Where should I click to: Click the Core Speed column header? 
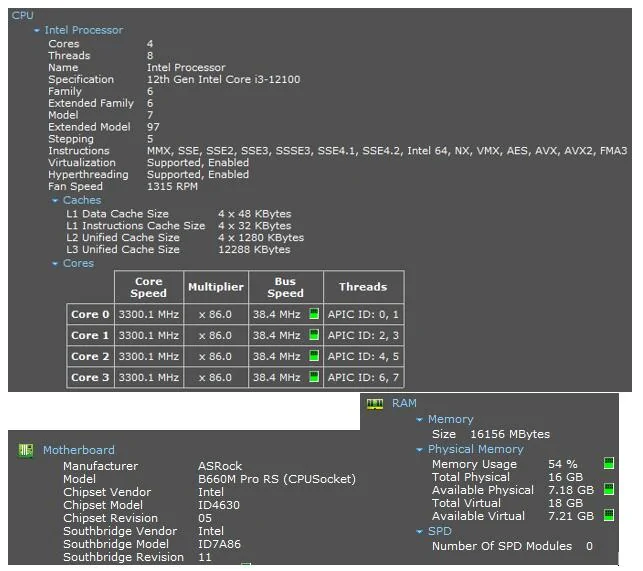pos(148,287)
